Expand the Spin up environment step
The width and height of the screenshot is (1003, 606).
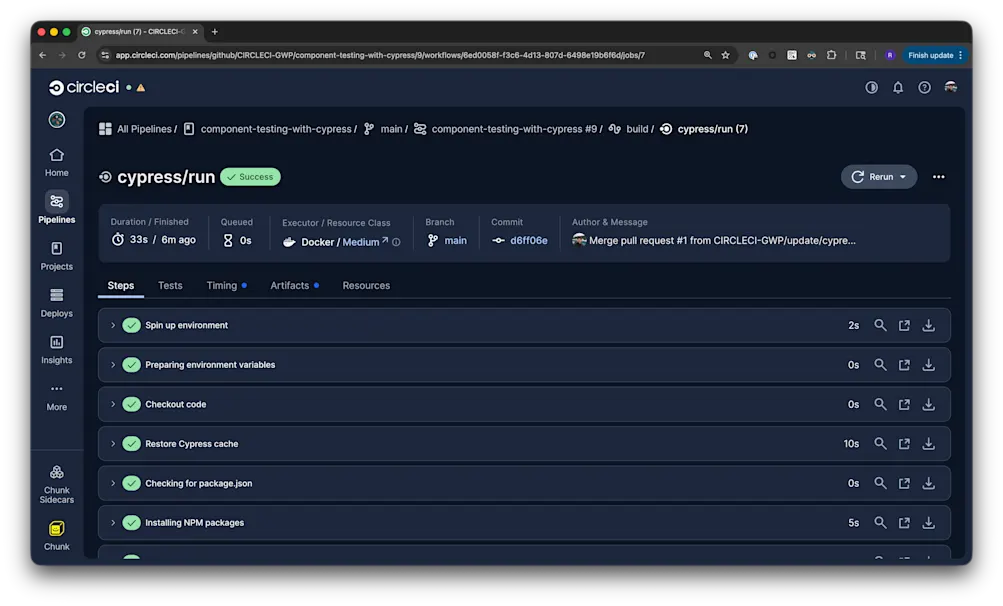(113, 325)
